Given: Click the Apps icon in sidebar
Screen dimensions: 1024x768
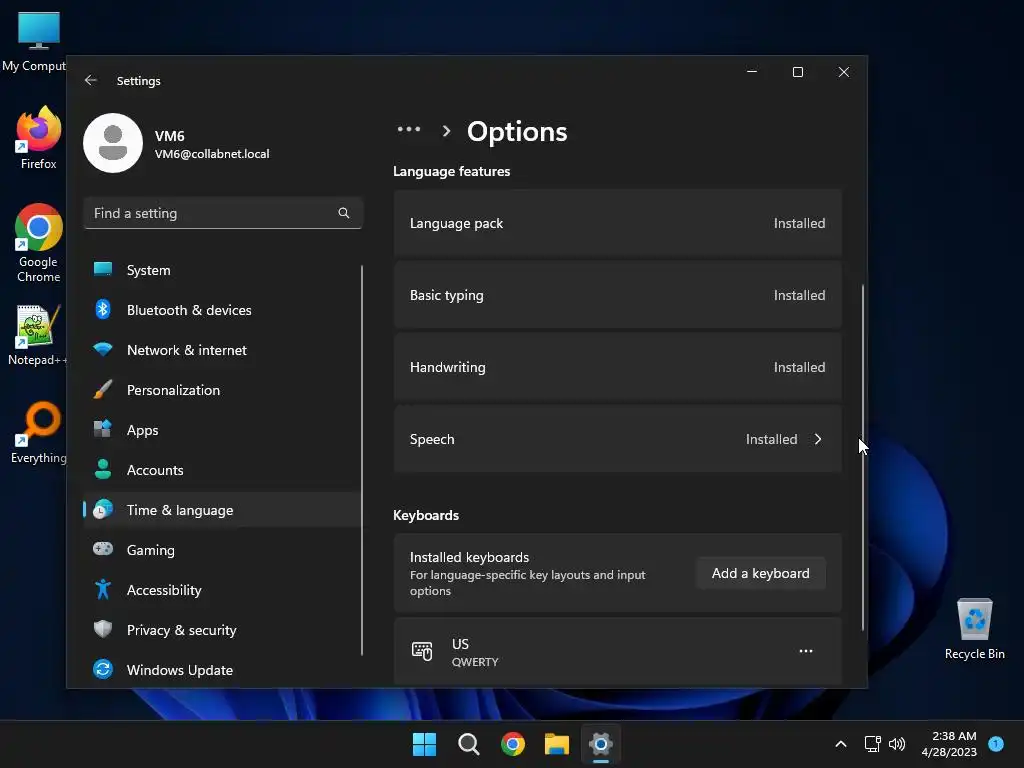Looking at the screenshot, I should point(103,429).
